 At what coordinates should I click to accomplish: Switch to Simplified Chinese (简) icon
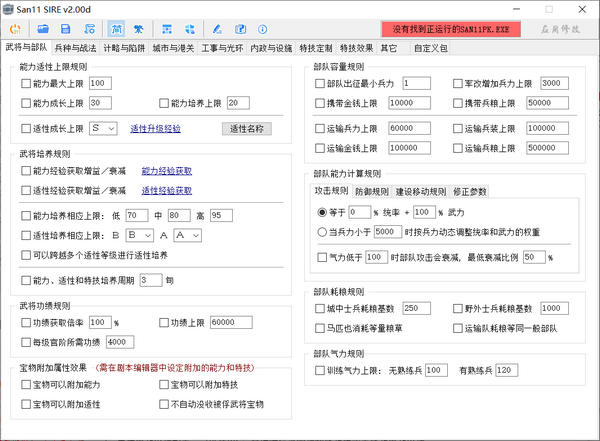(116, 29)
